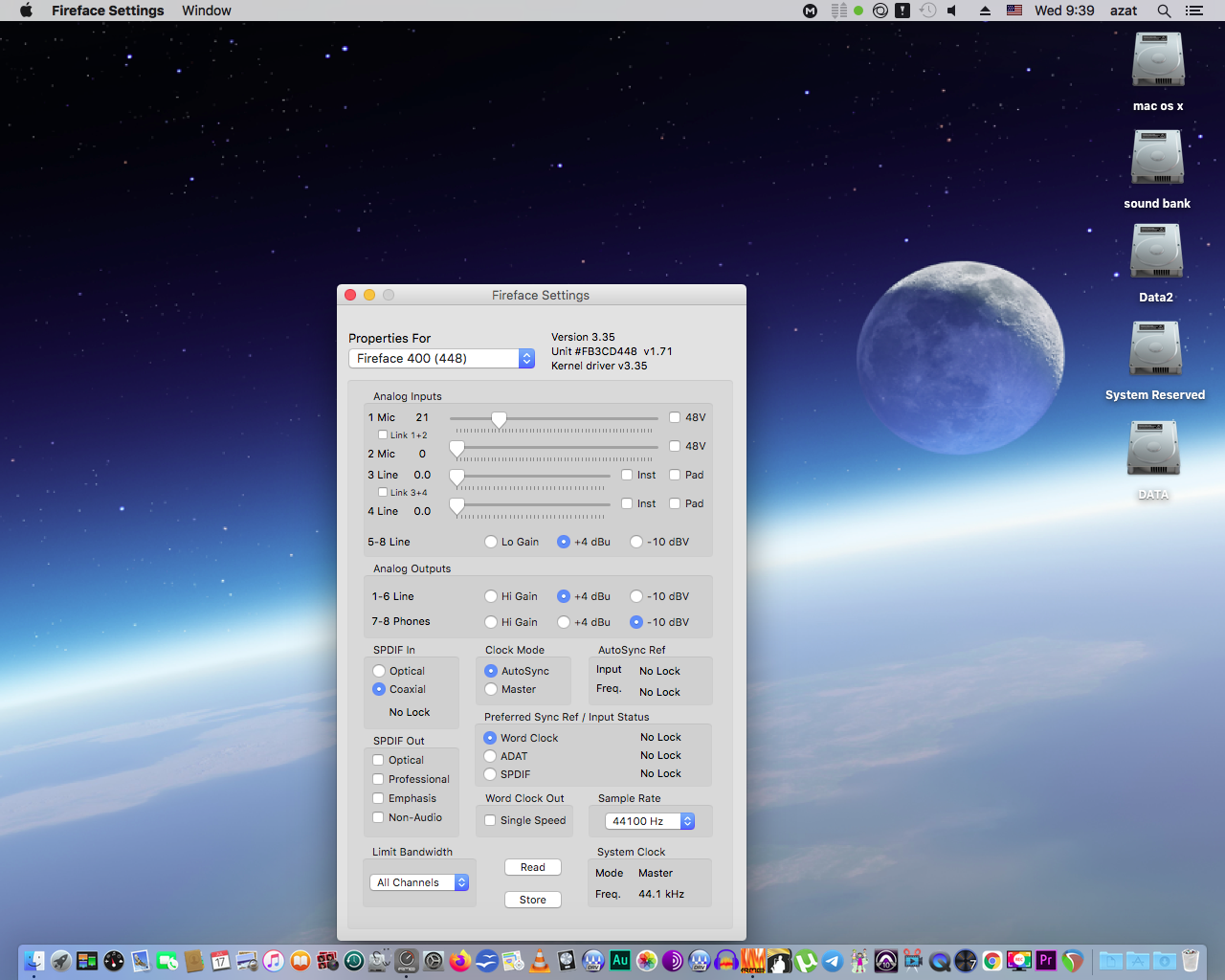Open Adobe Audition in the dock
This screenshot has width=1225, height=980.
point(620,961)
